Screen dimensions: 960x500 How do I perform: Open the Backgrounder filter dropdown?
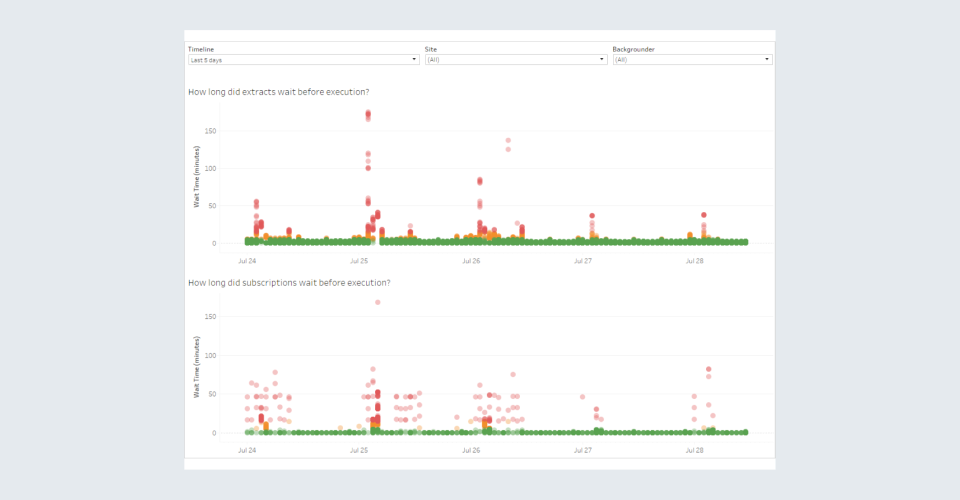point(691,60)
